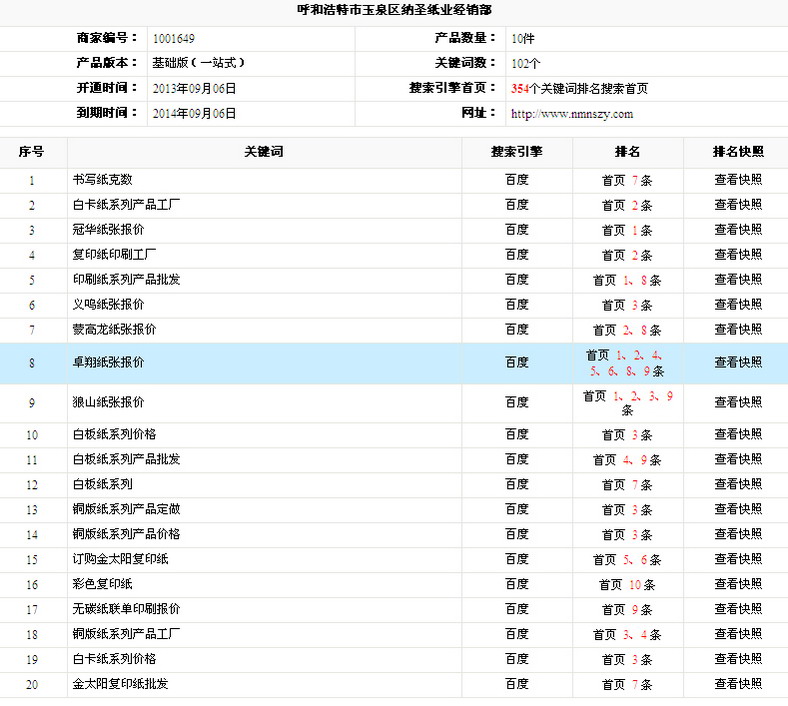Open 查看快照 for 印刷纸系列产品批发
The height and width of the screenshot is (706, 788).
[738, 280]
